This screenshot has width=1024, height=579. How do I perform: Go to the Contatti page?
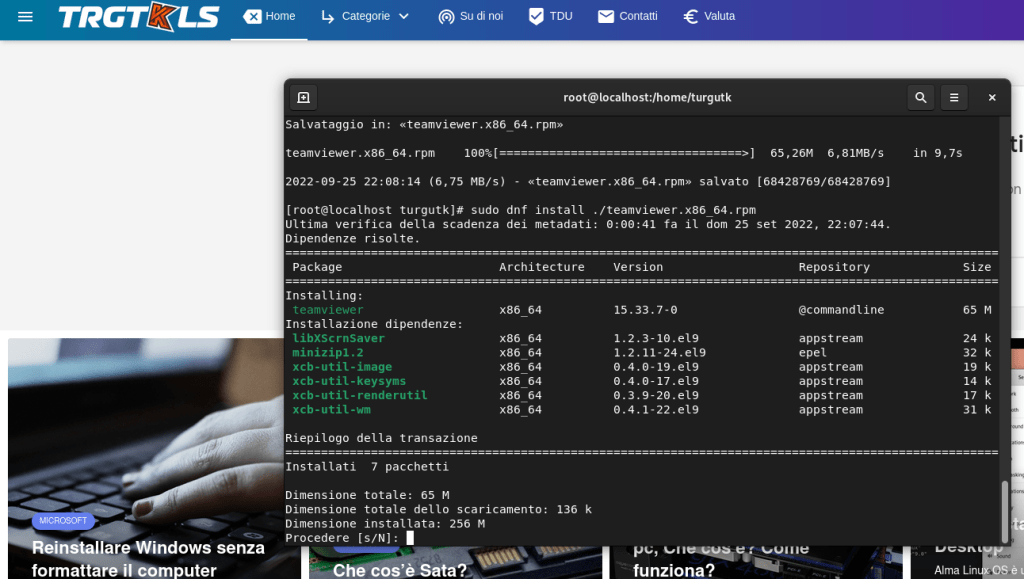[638, 17]
